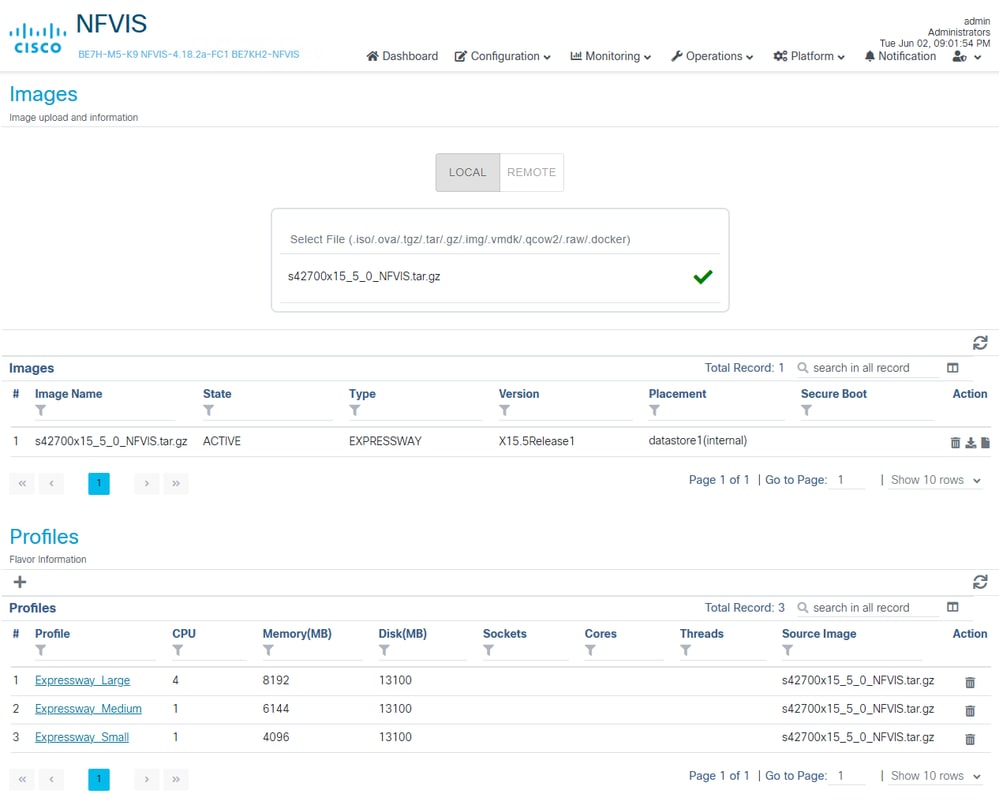Click Go to Page field under Images
The height and width of the screenshot is (802, 999).
click(x=849, y=480)
